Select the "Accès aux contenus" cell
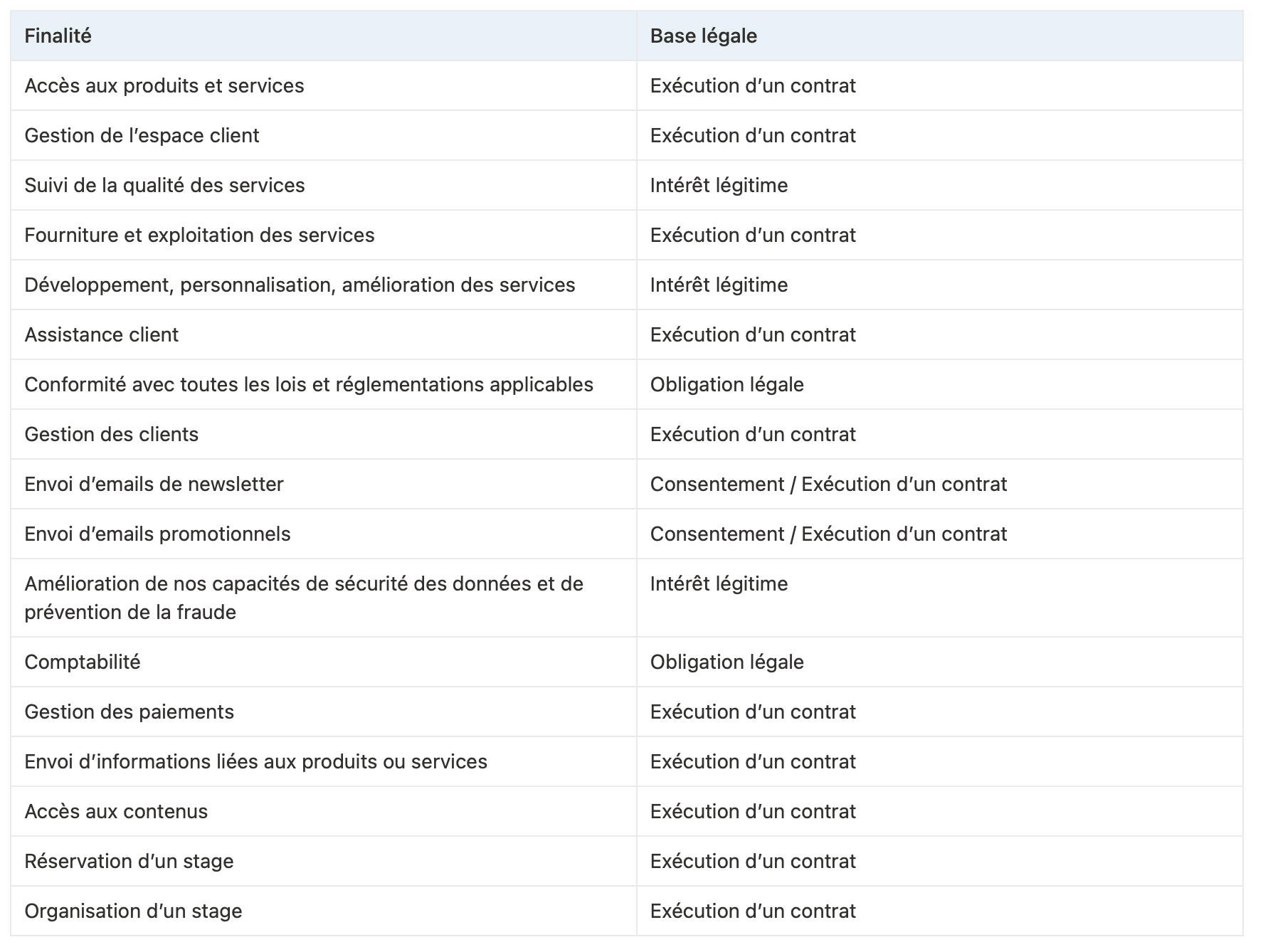The width and height of the screenshot is (1268, 952). tap(116, 812)
